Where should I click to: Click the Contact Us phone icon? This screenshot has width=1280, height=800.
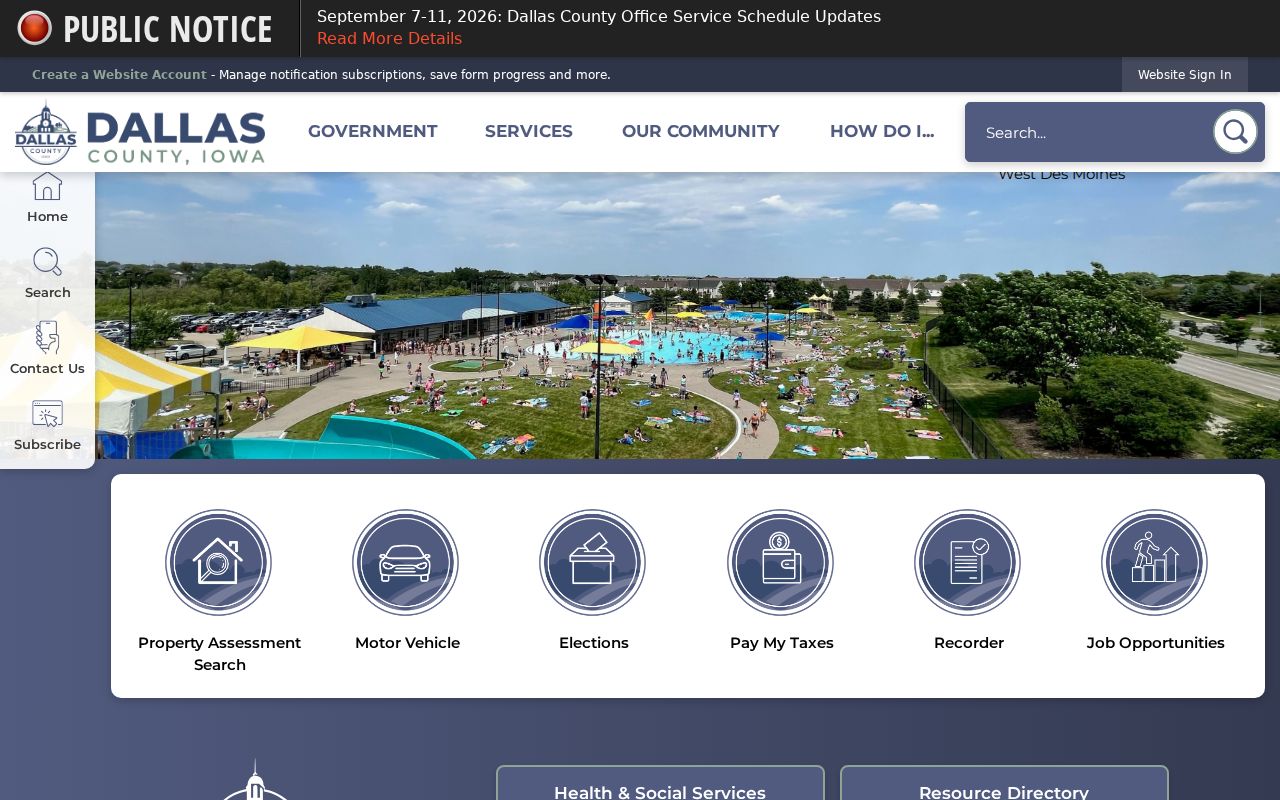pos(47,337)
